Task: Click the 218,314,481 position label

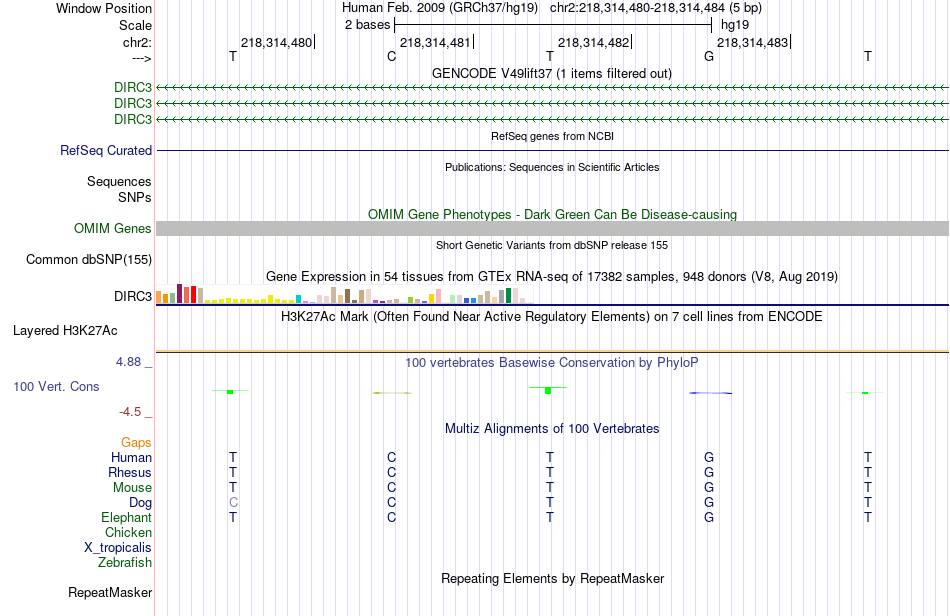Action: tap(435, 42)
